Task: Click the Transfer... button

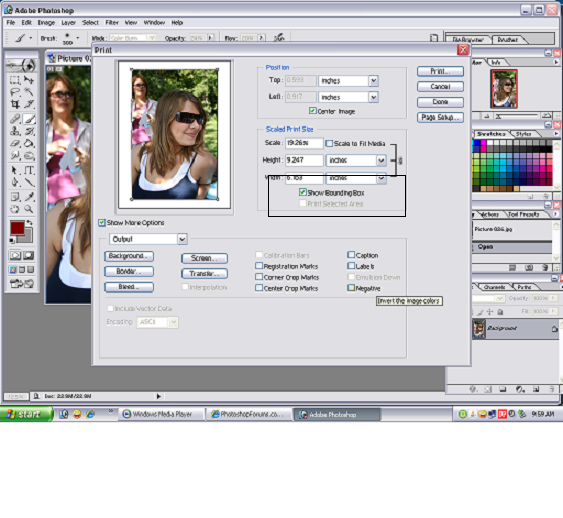Action: 204,274
